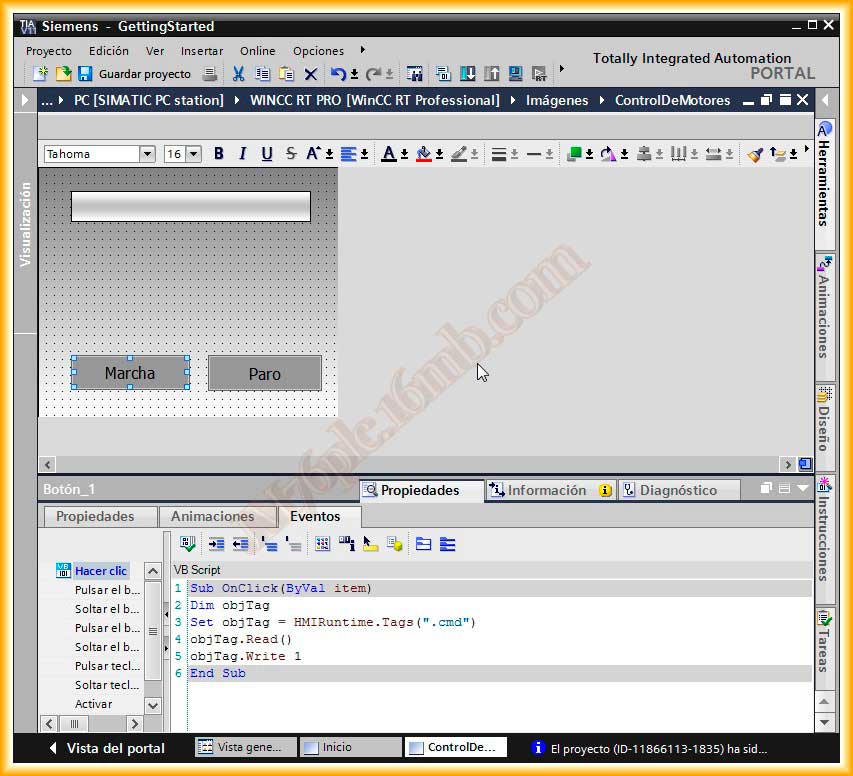Viewport: 853px width, 776px height.
Task: Click the Guardar proyecto save icon
Action: [x=85, y=74]
